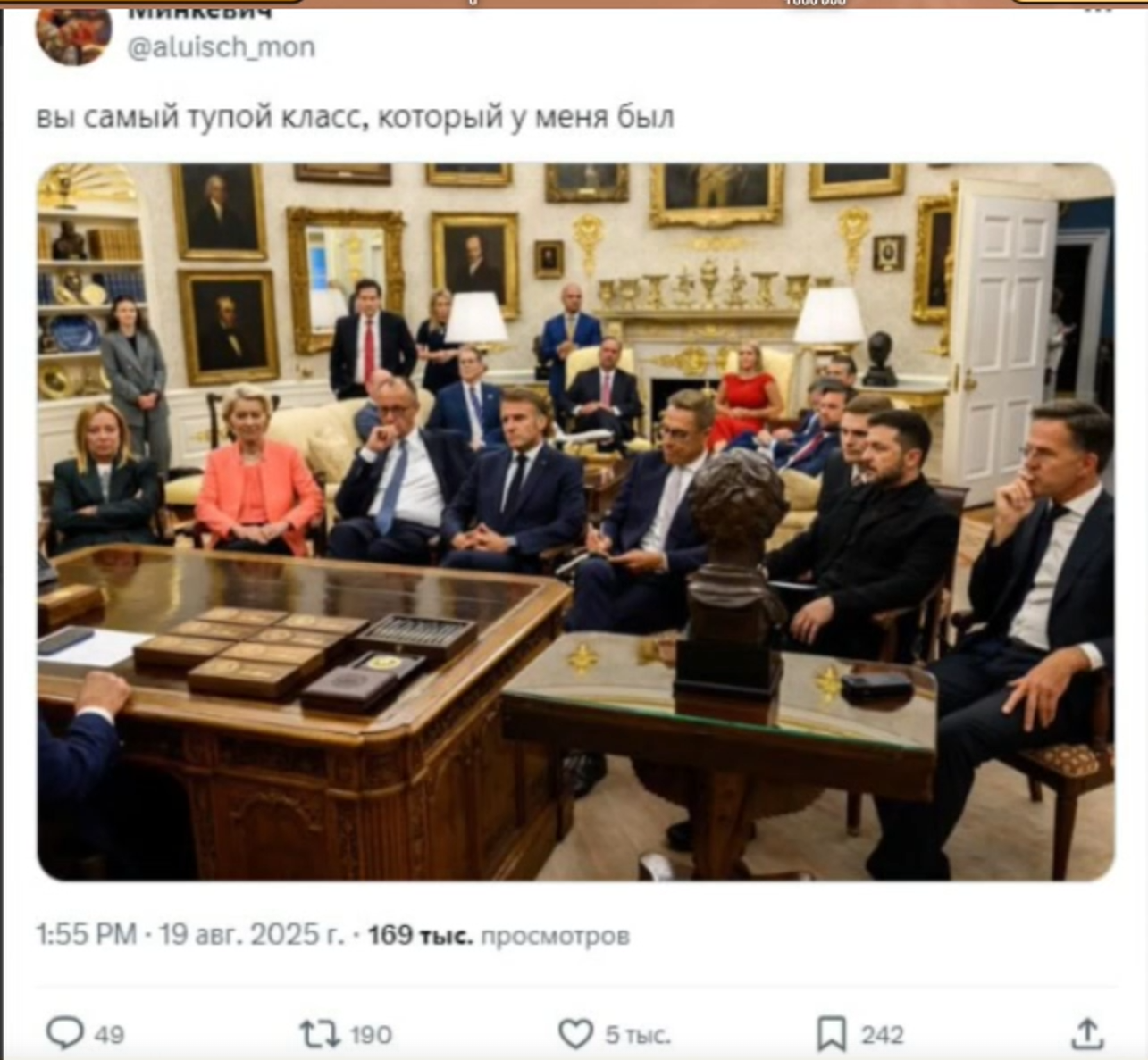Click the like count 5 тыс.
Screen dimensions: 1148x1060
(x=638, y=1035)
